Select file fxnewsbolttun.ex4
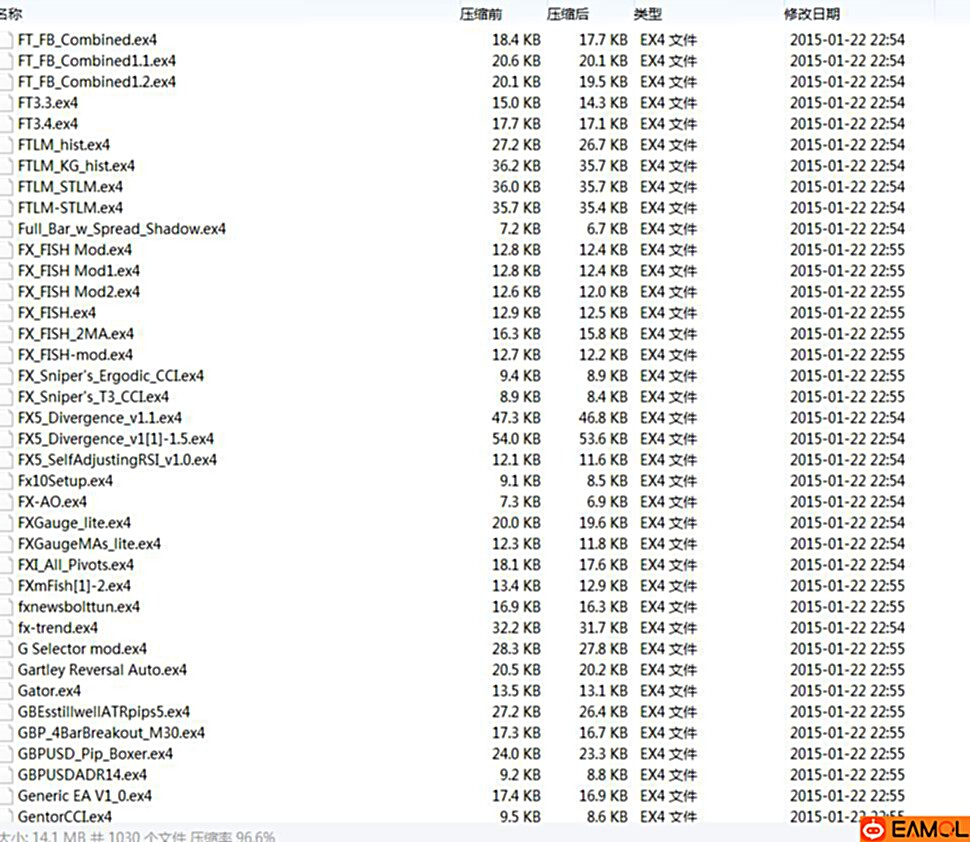Screen dimensions: 970x842 tap(79, 608)
